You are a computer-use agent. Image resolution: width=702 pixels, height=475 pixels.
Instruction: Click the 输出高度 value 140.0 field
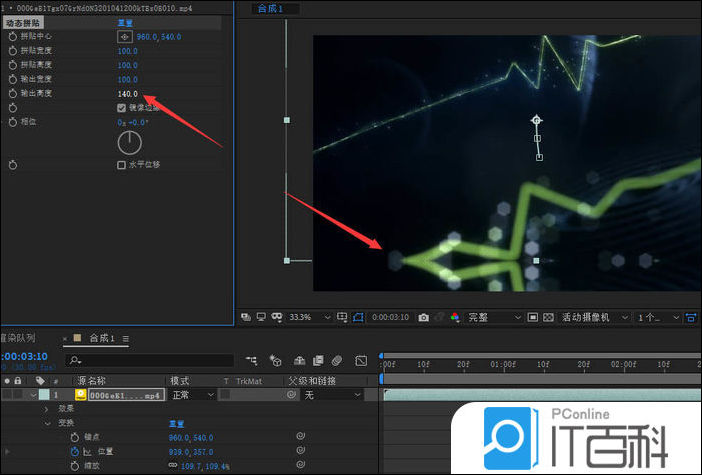pyautogui.click(x=127, y=93)
